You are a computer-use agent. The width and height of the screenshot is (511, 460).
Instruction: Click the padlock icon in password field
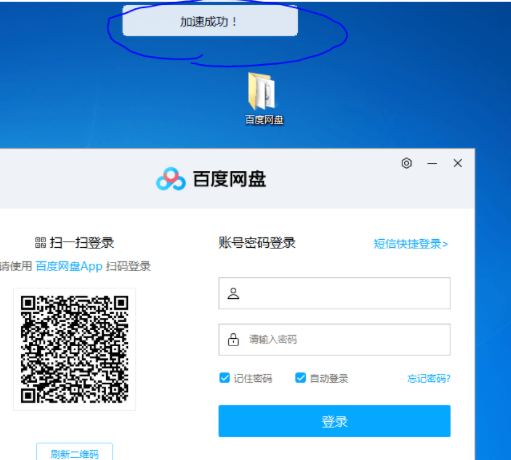click(x=233, y=339)
